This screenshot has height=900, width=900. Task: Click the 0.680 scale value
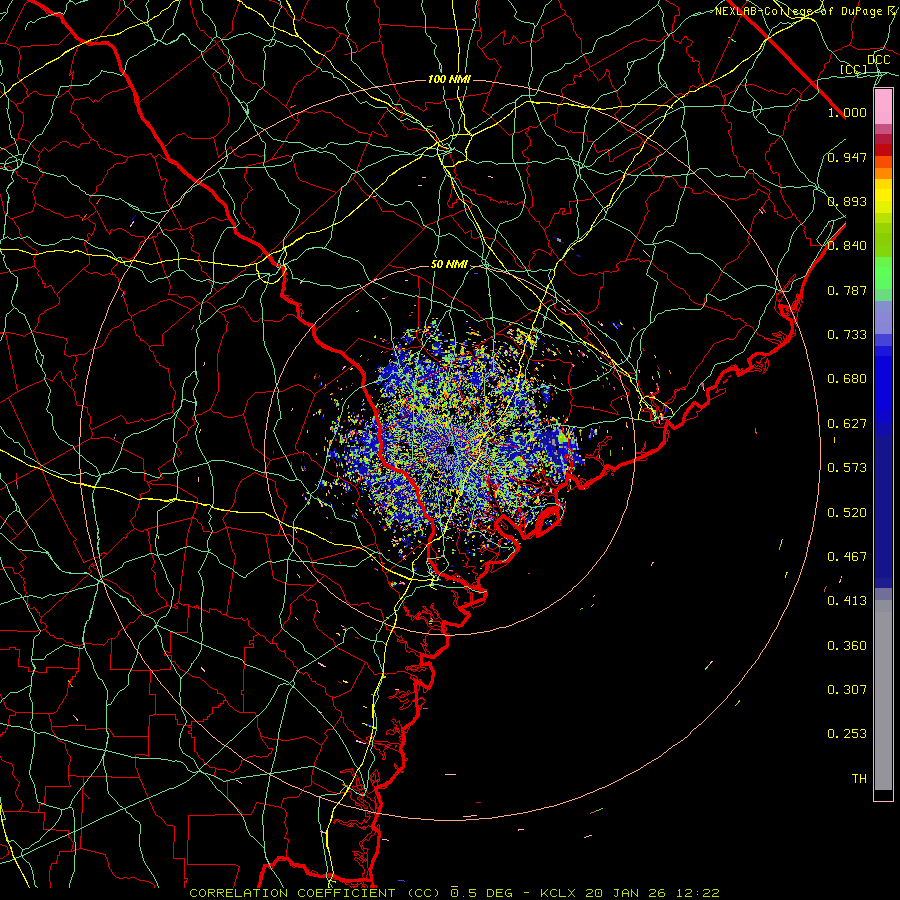coord(847,379)
